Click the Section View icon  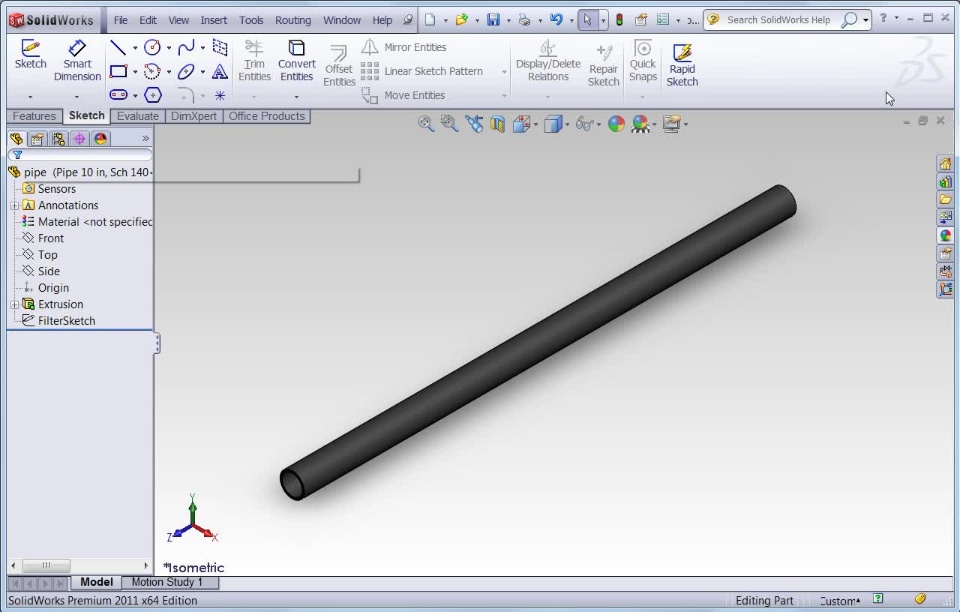point(497,124)
